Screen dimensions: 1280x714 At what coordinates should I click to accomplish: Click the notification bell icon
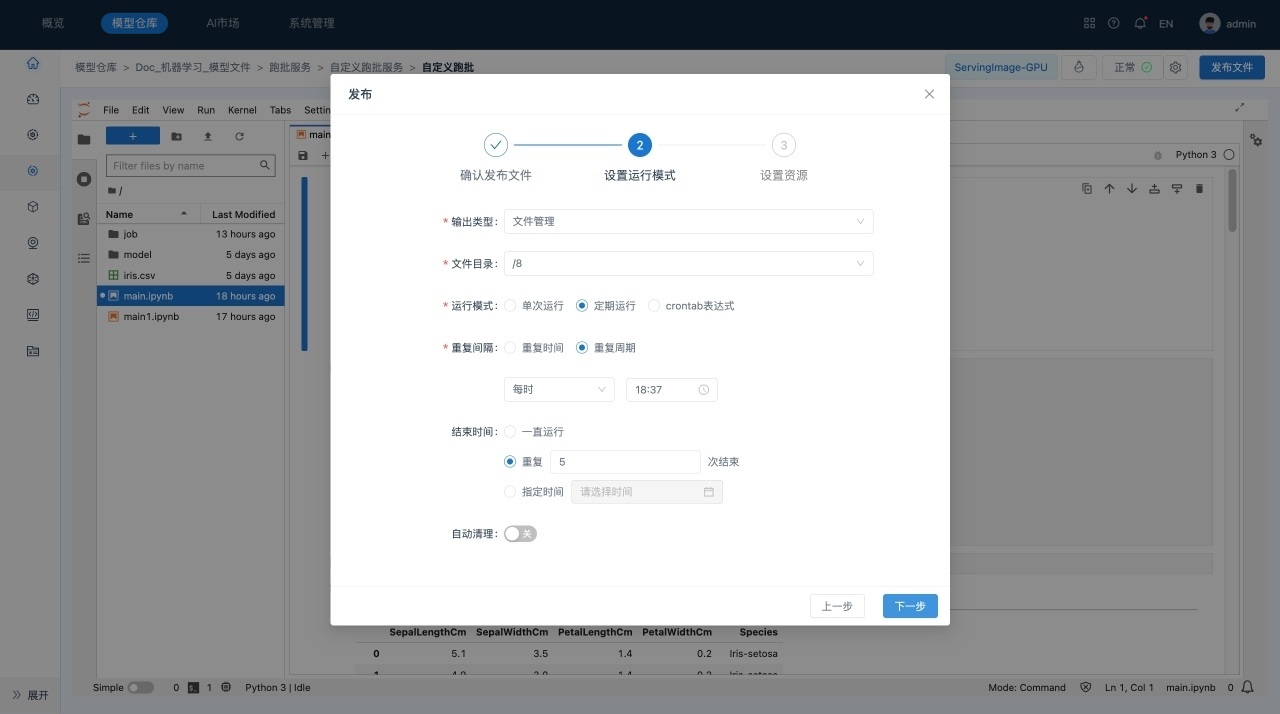click(x=1140, y=23)
